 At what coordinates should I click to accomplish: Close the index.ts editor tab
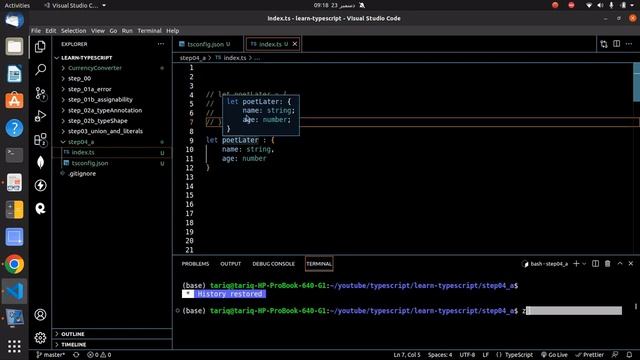point(295,44)
